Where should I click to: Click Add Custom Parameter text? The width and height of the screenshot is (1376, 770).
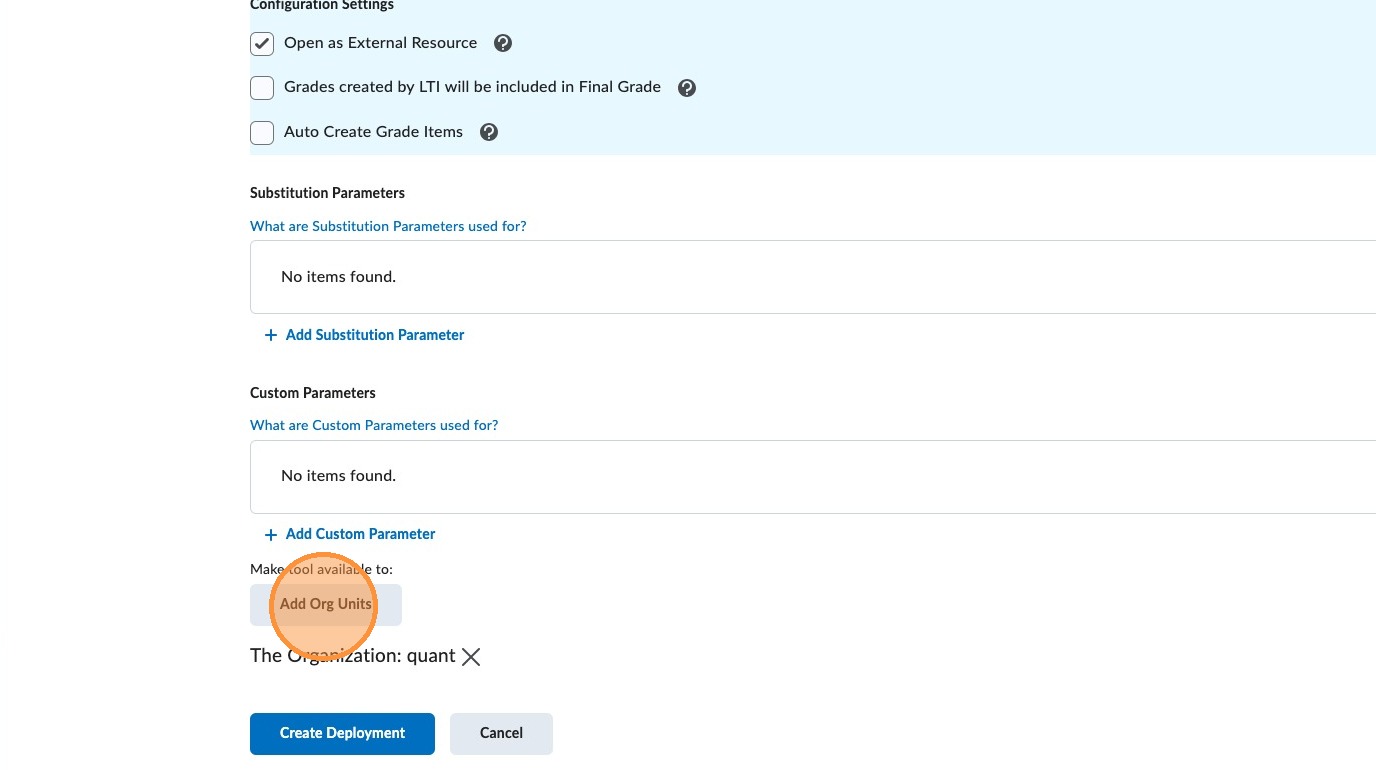(361, 534)
